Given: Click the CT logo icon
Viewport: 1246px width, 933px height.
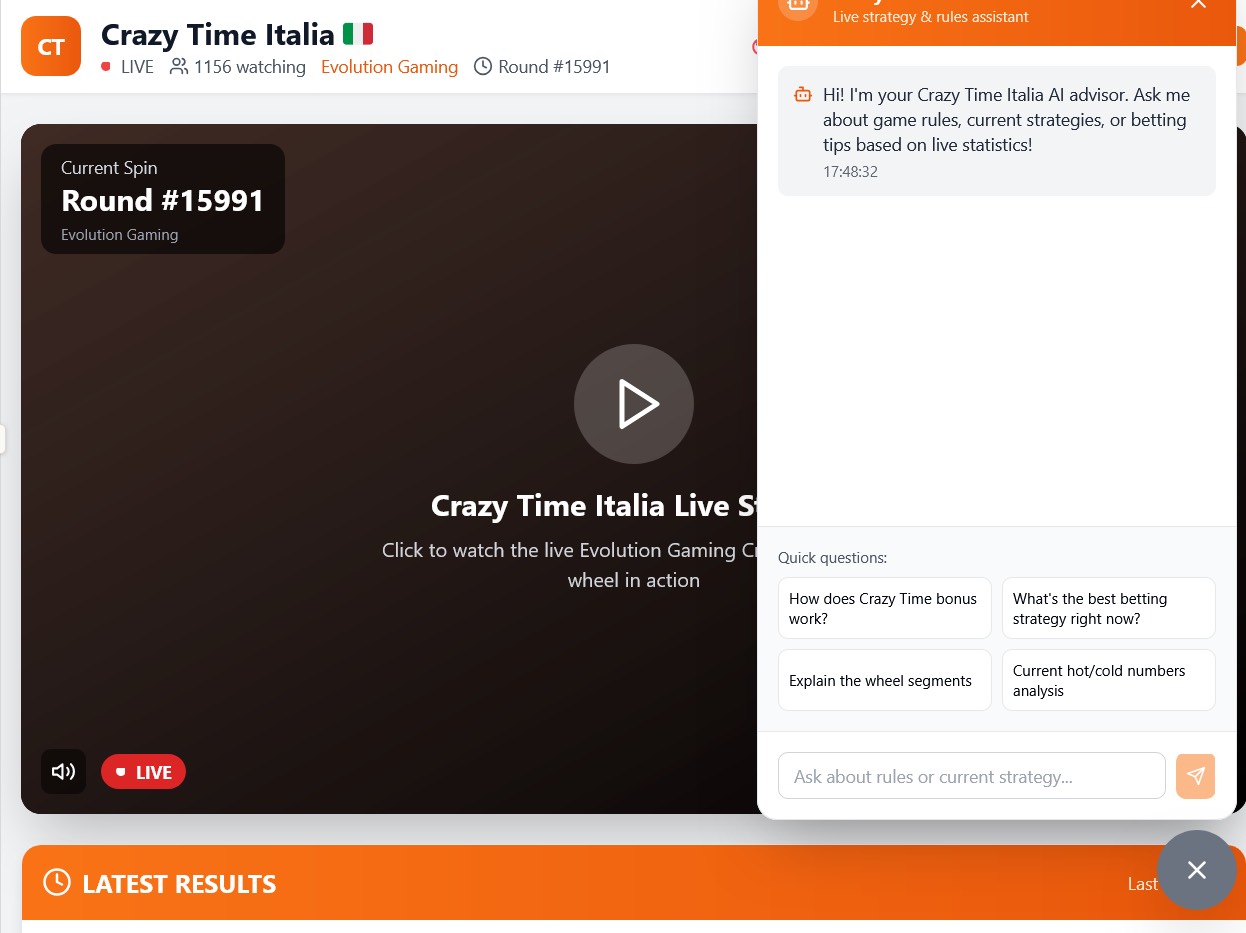Looking at the screenshot, I should [51, 46].
